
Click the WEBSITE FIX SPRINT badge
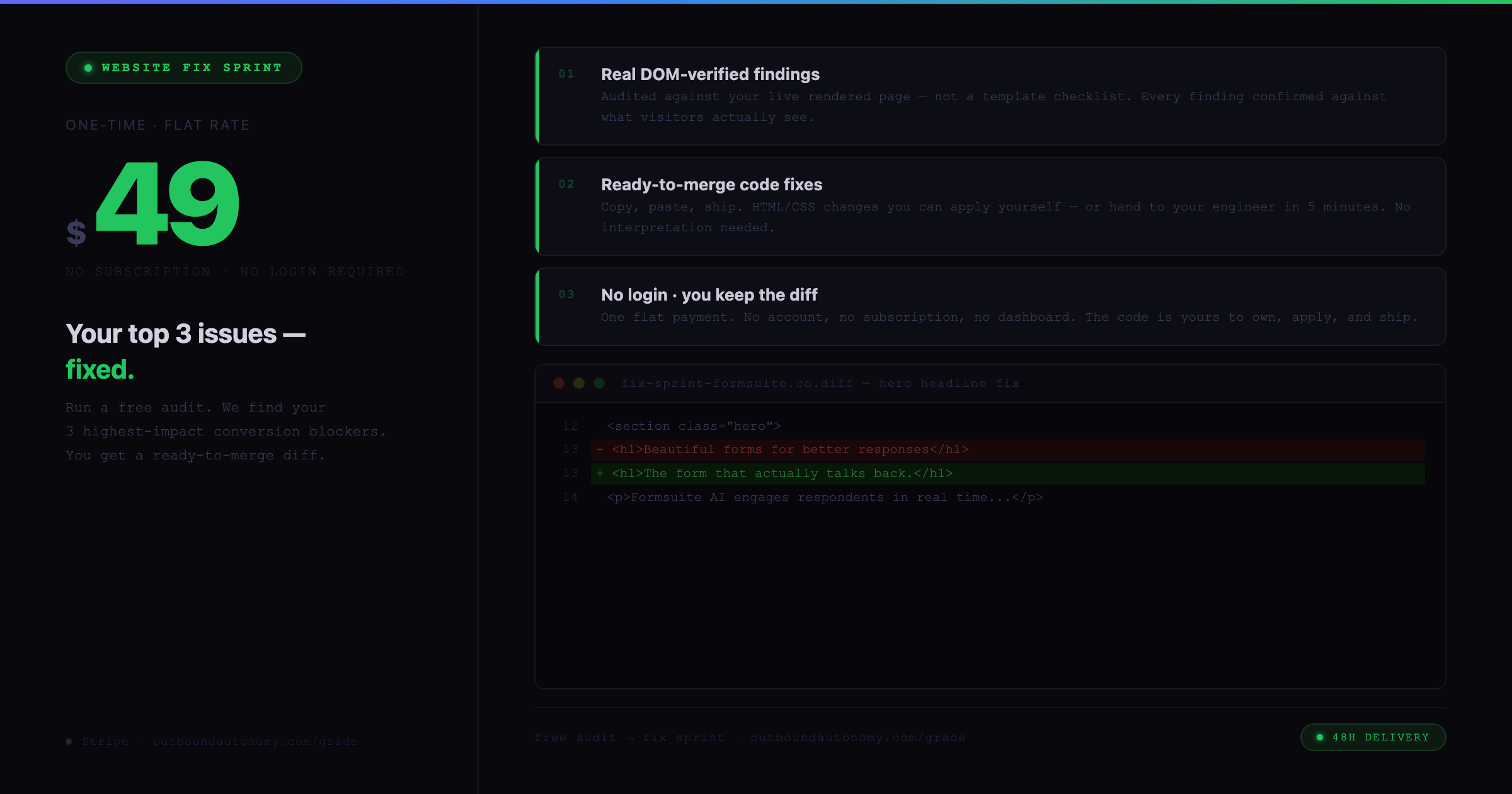(183, 67)
